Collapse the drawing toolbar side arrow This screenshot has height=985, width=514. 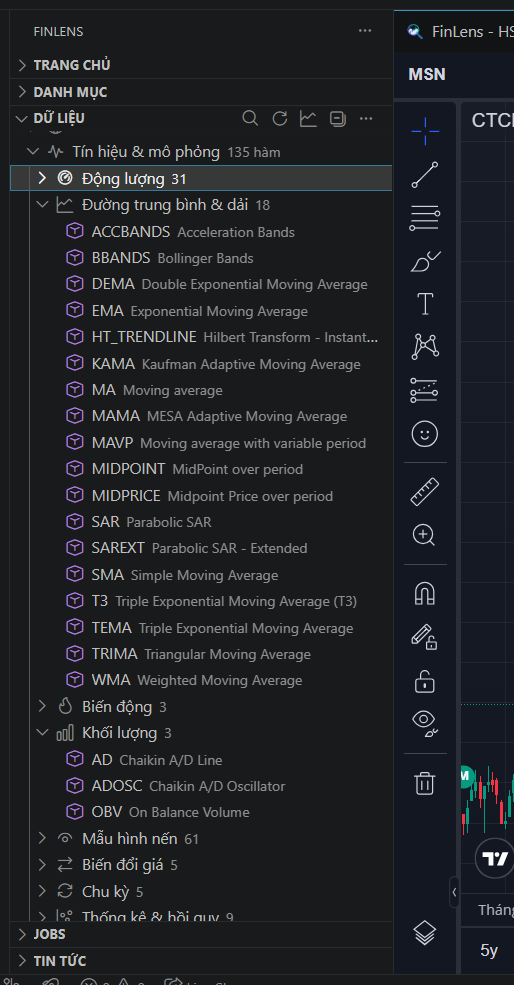tap(454, 892)
